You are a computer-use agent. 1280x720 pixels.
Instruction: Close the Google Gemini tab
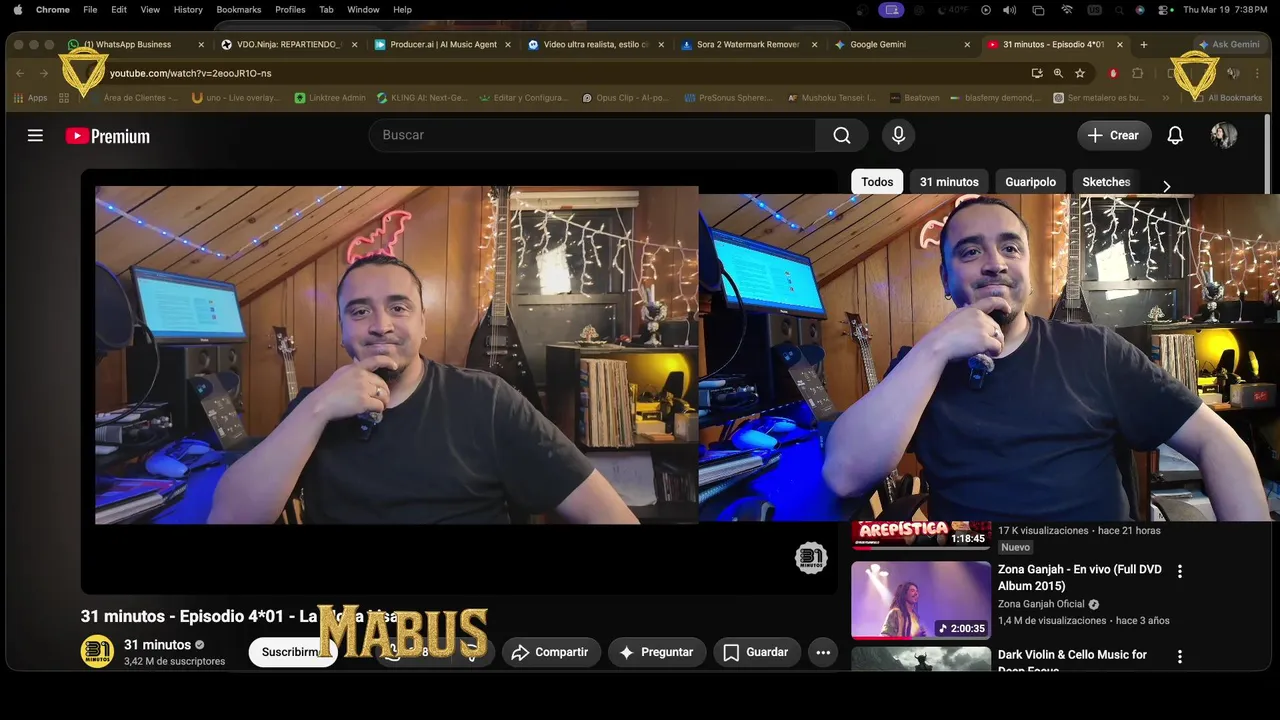[x=967, y=44]
